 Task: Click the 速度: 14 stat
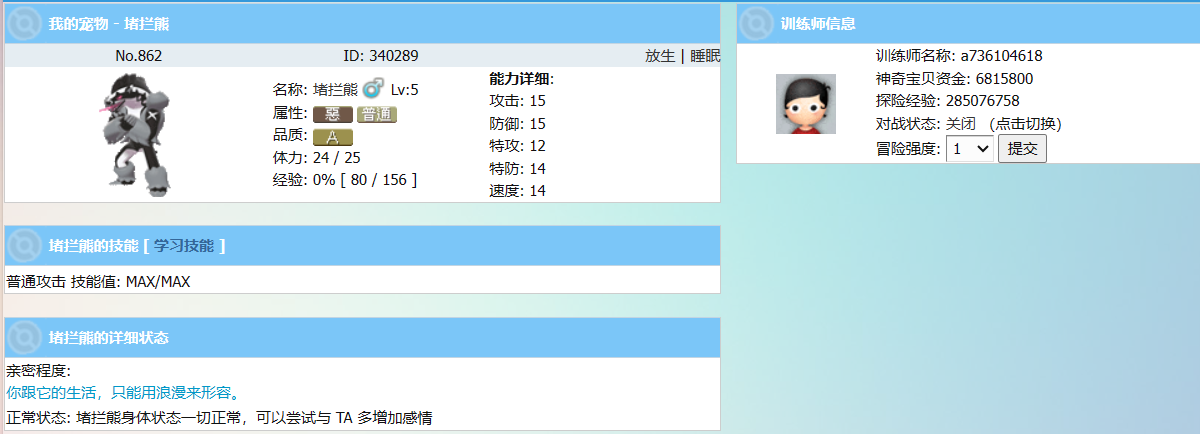pyautogui.click(x=517, y=191)
